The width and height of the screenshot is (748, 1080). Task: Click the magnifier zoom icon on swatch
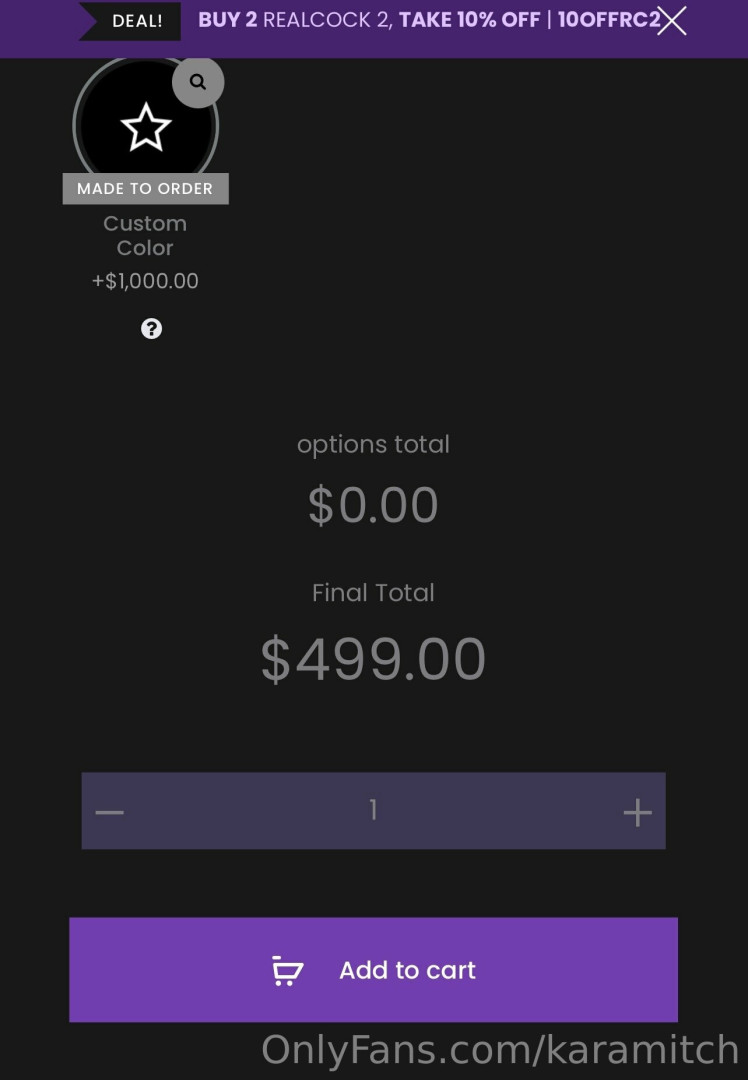coord(198,82)
